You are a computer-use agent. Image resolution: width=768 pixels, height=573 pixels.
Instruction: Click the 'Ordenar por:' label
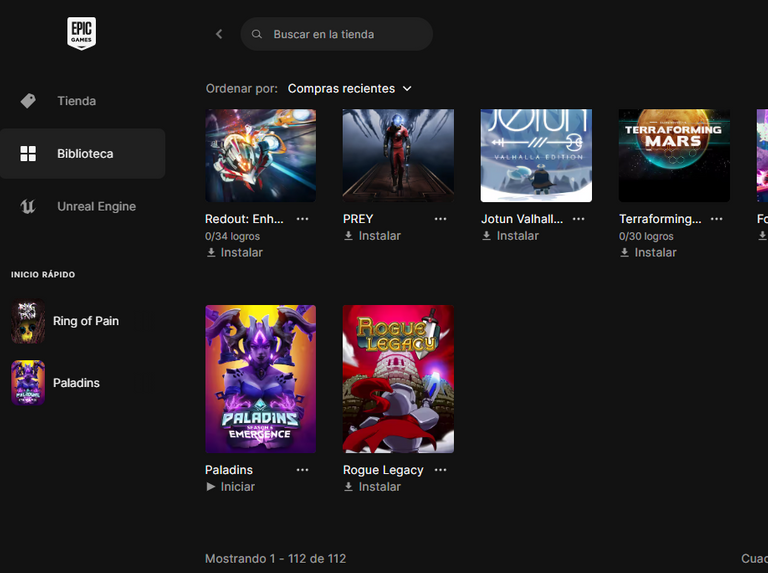(x=242, y=89)
